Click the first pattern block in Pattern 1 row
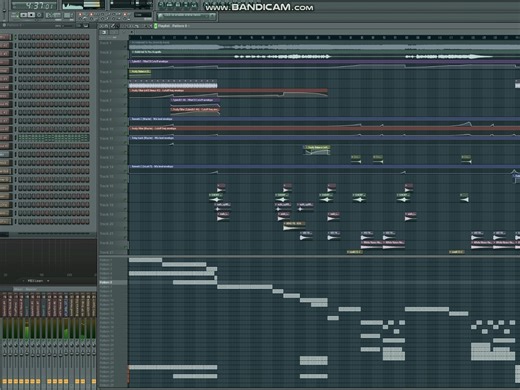 145,260
